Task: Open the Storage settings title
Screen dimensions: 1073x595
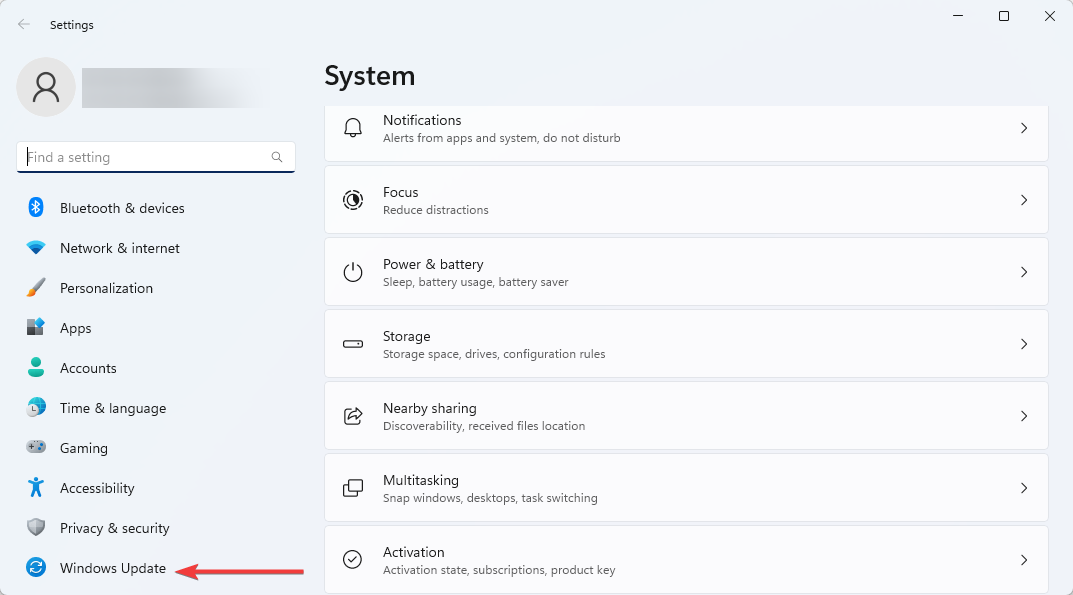Action: click(406, 336)
